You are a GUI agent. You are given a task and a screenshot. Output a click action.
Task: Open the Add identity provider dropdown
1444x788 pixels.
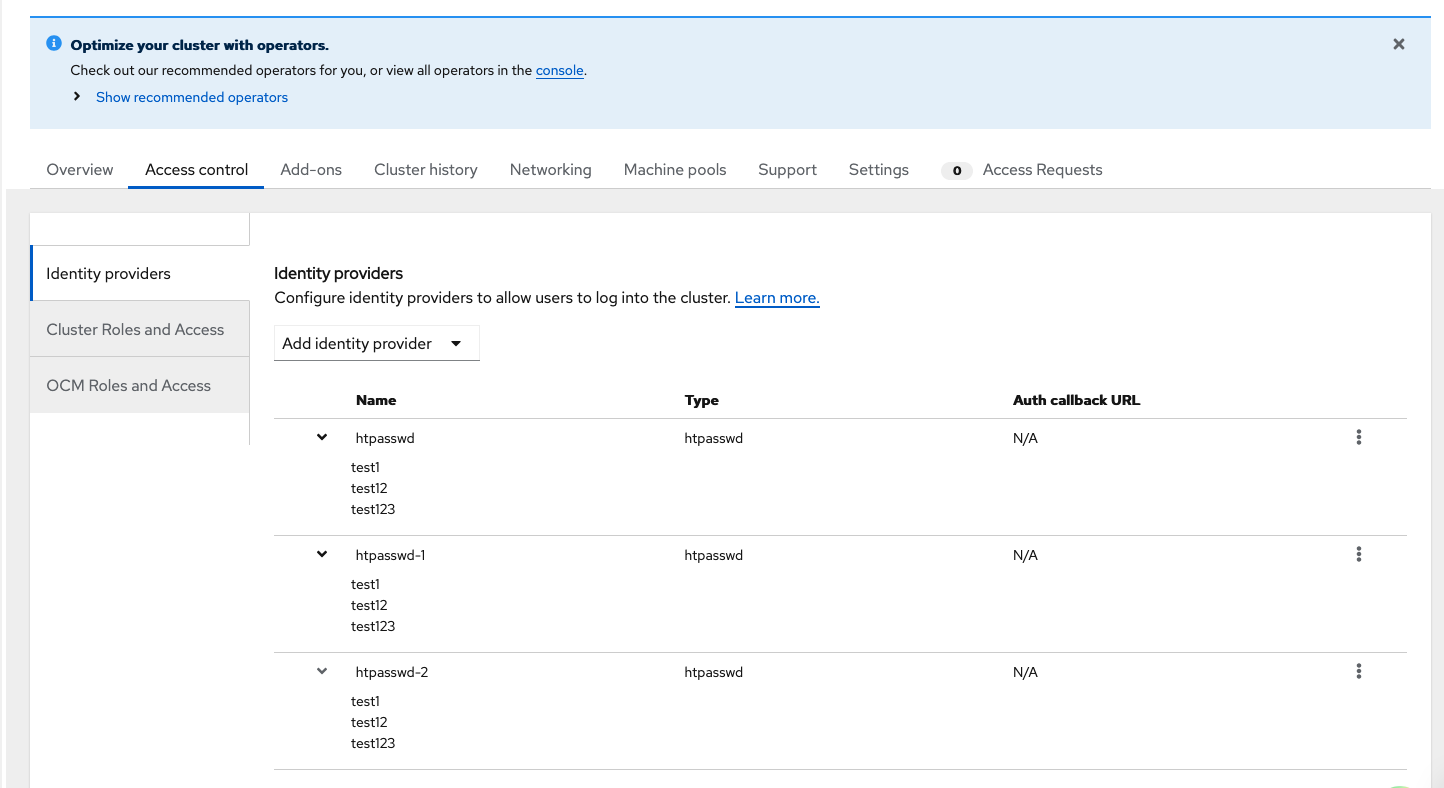tap(376, 343)
